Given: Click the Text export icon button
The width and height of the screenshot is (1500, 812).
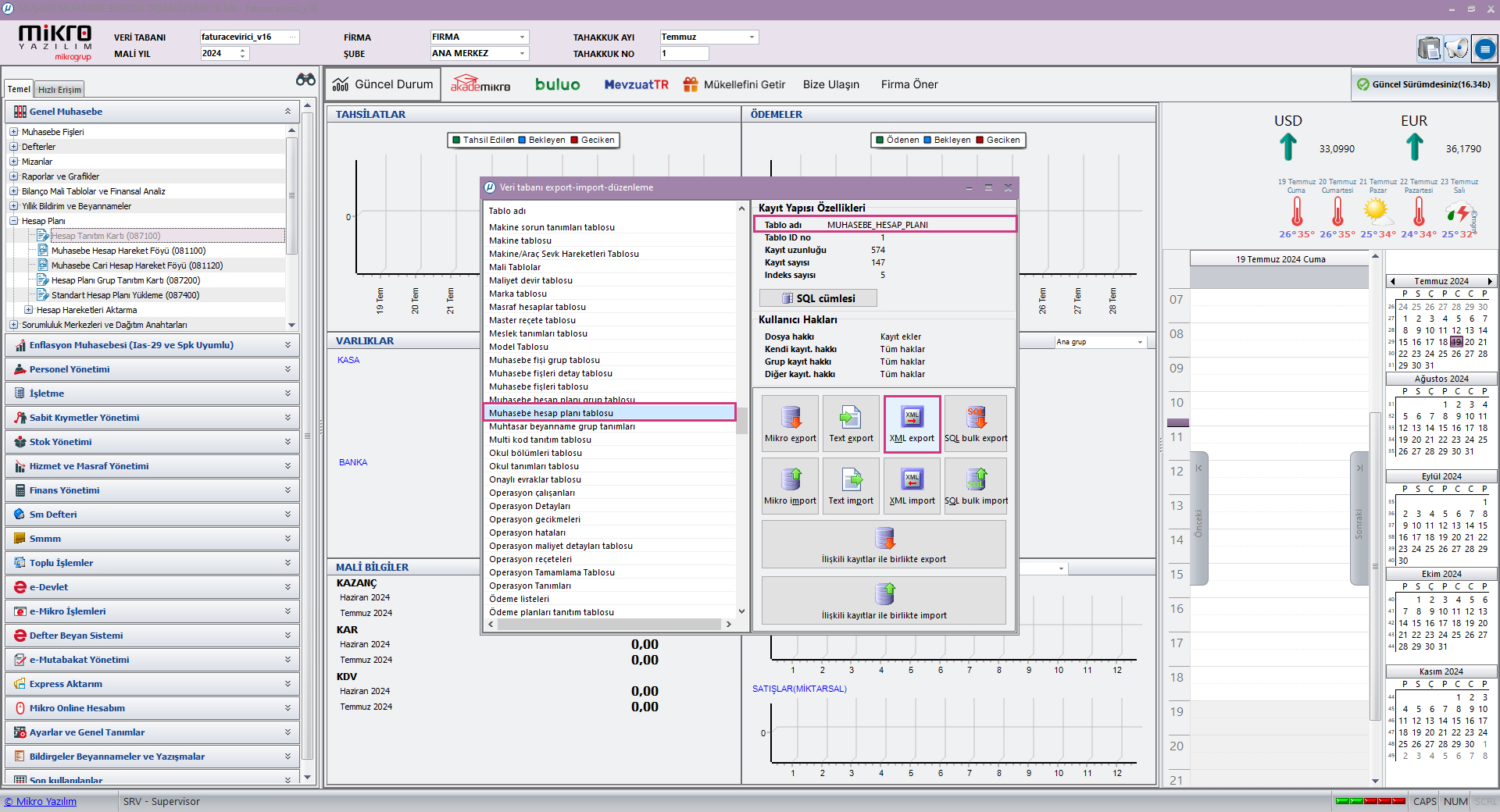Looking at the screenshot, I should point(851,424).
